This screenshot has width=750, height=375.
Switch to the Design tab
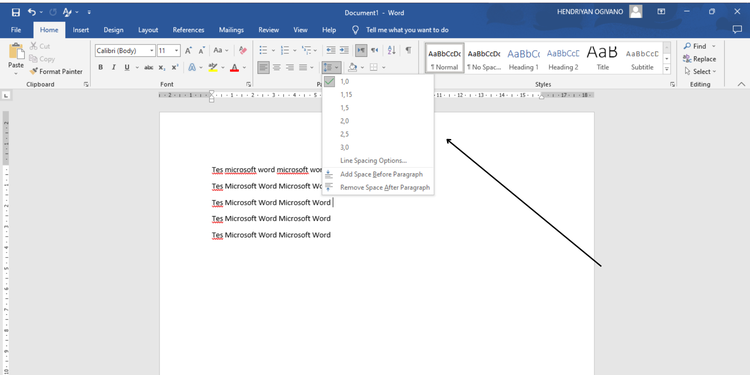coord(113,30)
